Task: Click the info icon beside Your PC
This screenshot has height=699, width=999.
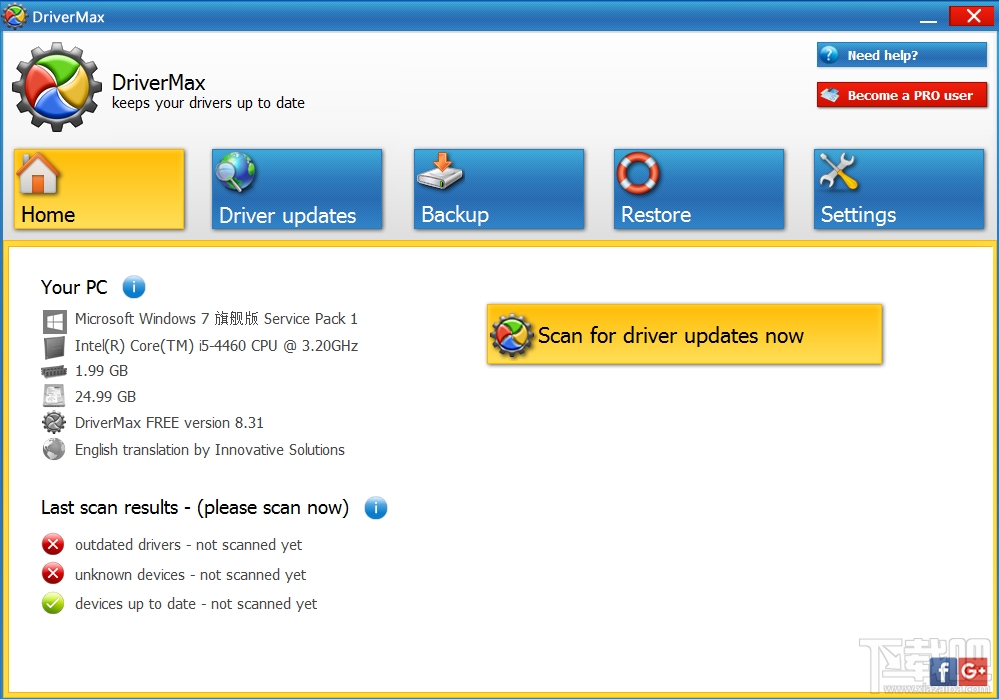Action: pos(134,287)
